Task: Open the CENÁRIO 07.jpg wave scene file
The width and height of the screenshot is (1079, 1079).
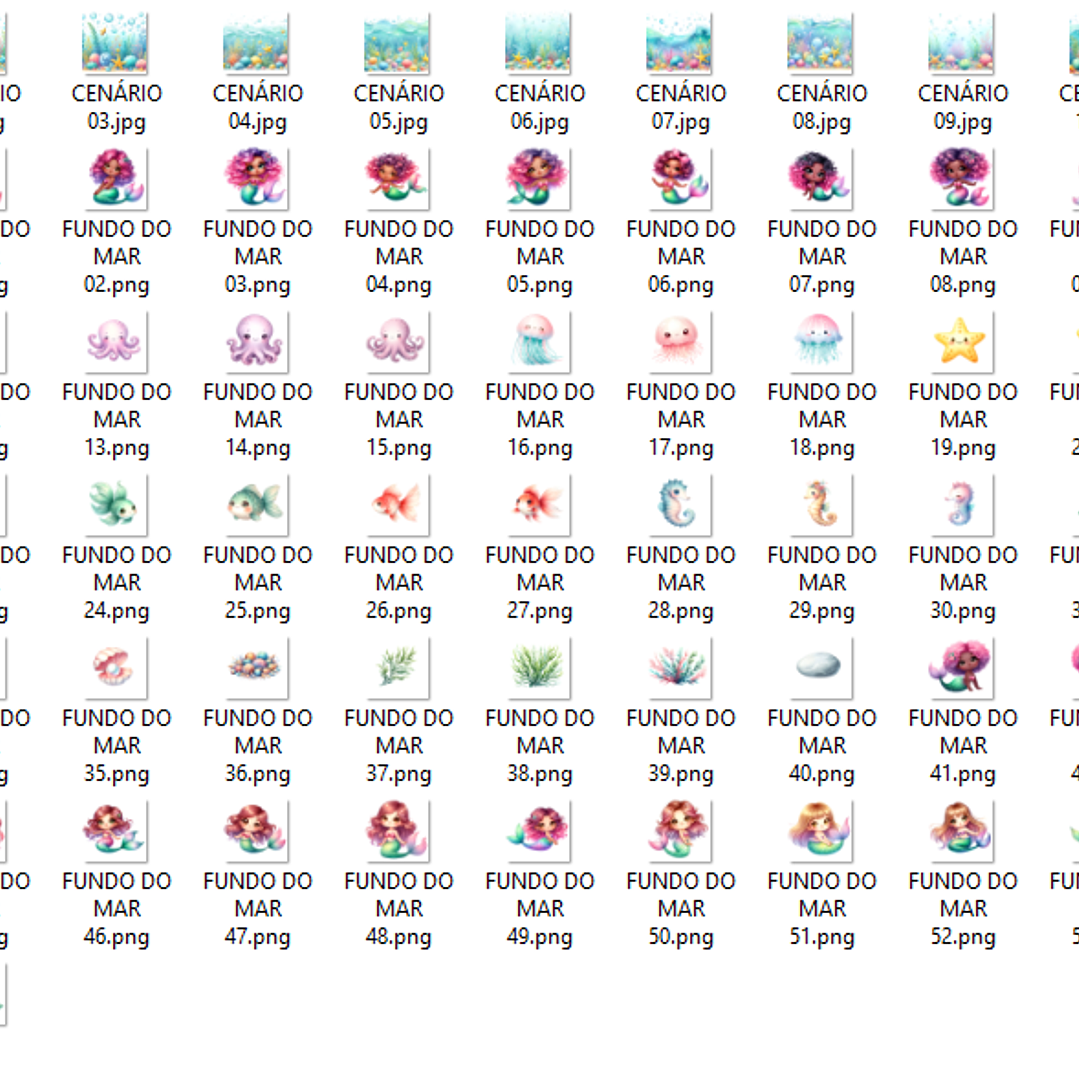Action: (680, 43)
